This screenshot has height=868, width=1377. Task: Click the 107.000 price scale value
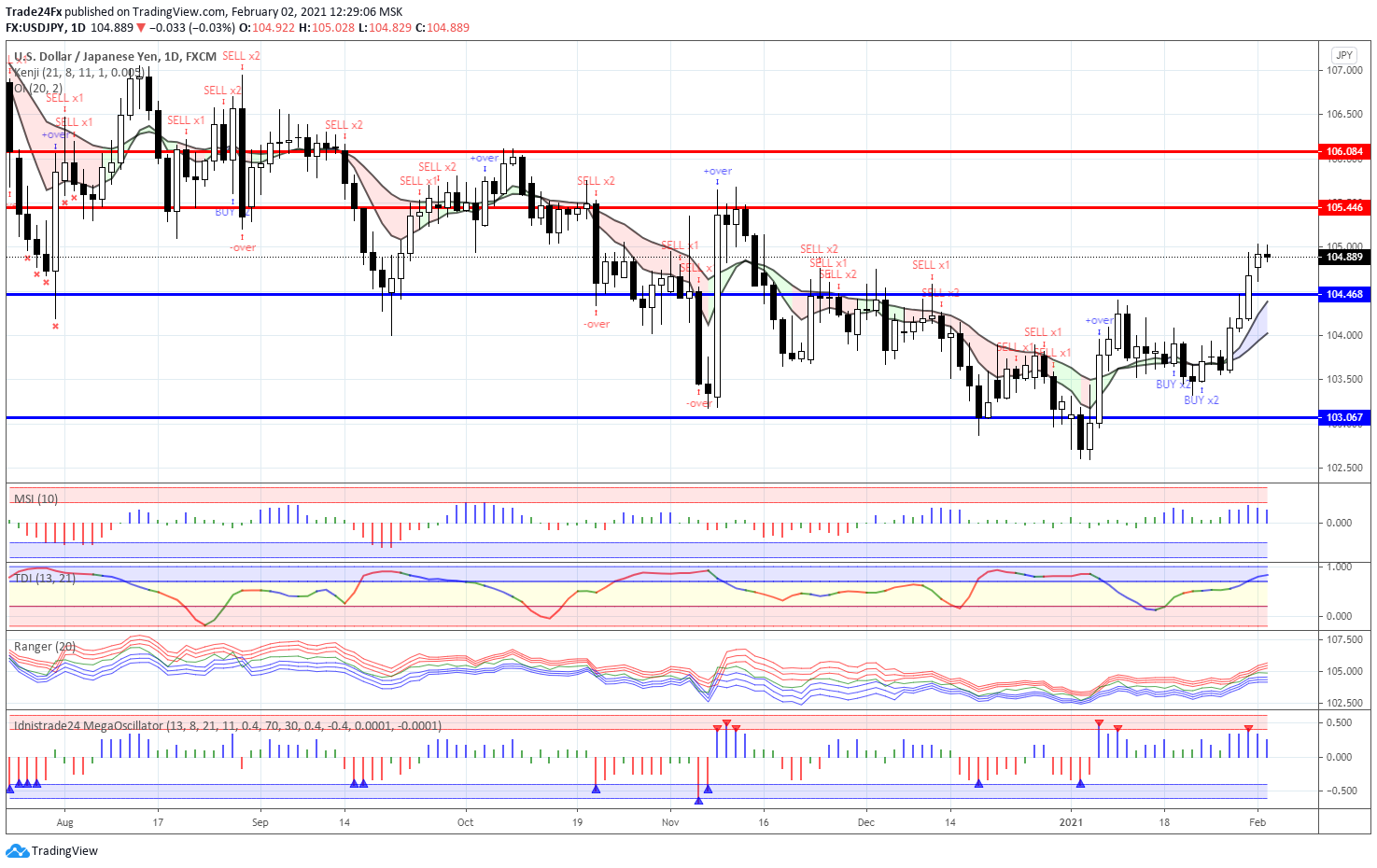(x=1344, y=70)
